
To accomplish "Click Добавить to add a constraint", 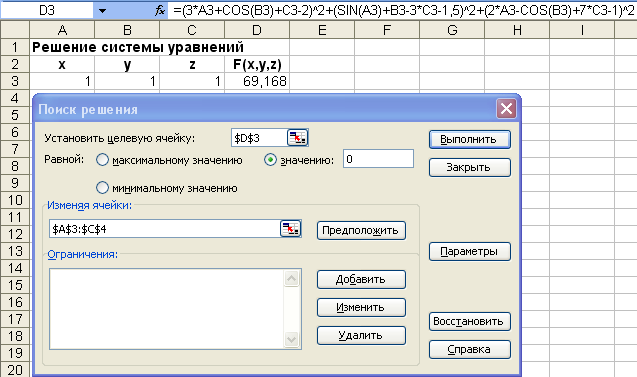I will point(361,280).
